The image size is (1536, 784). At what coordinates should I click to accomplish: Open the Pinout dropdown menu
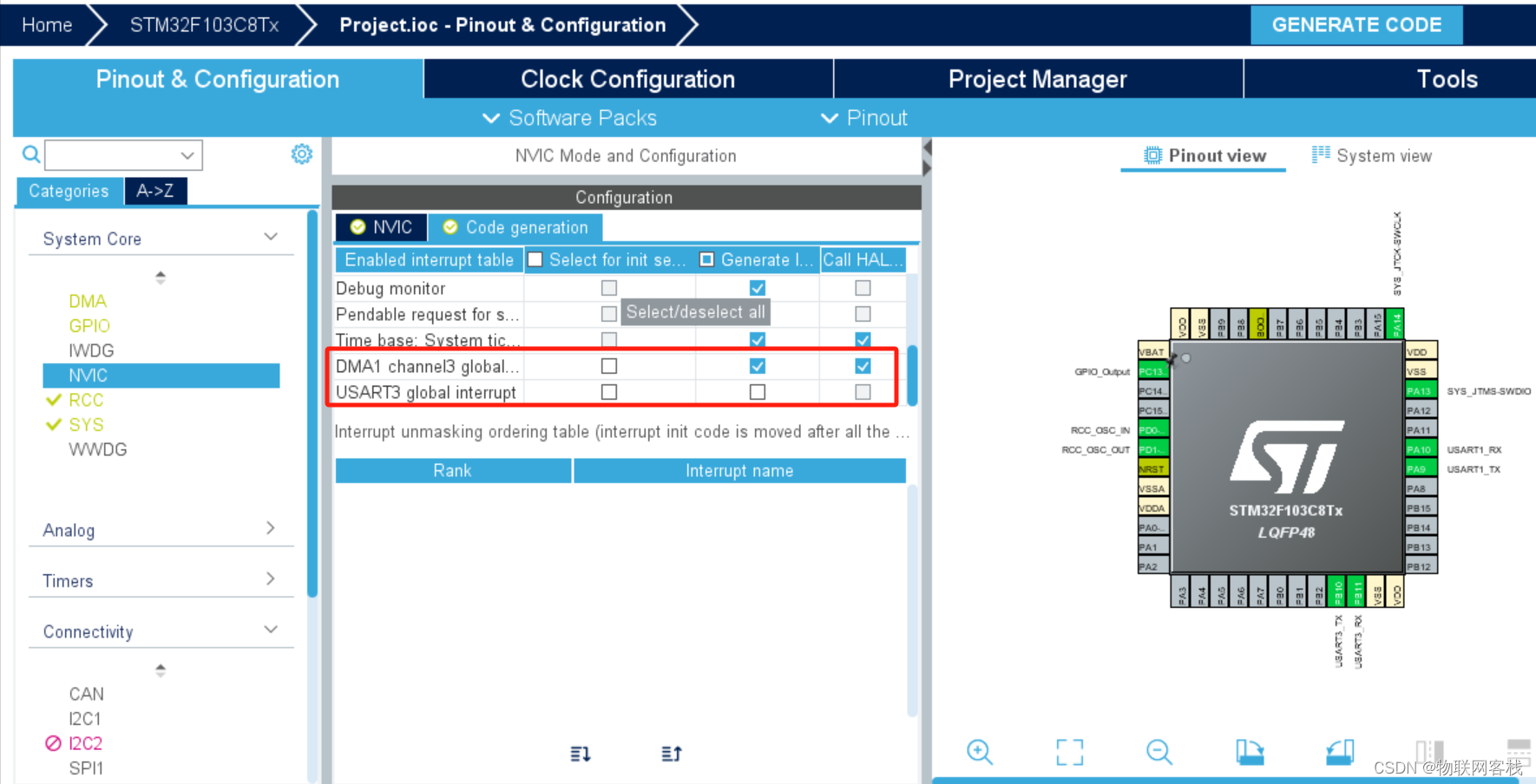[x=864, y=118]
